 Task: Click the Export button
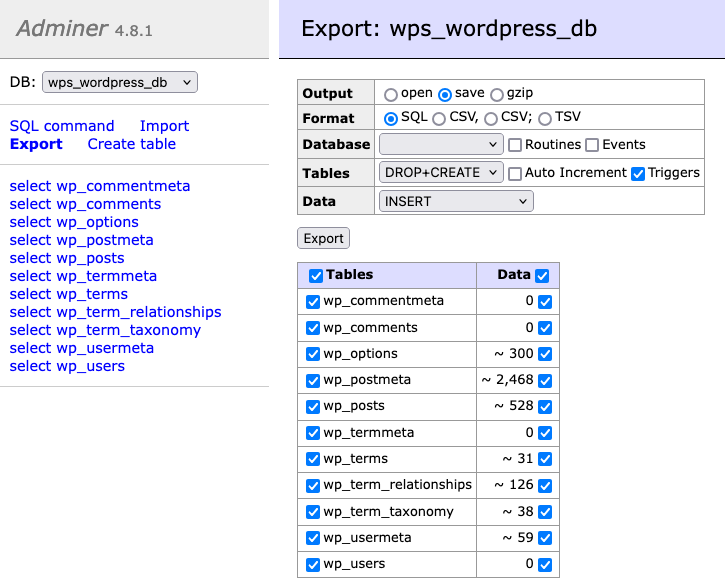(x=323, y=238)
